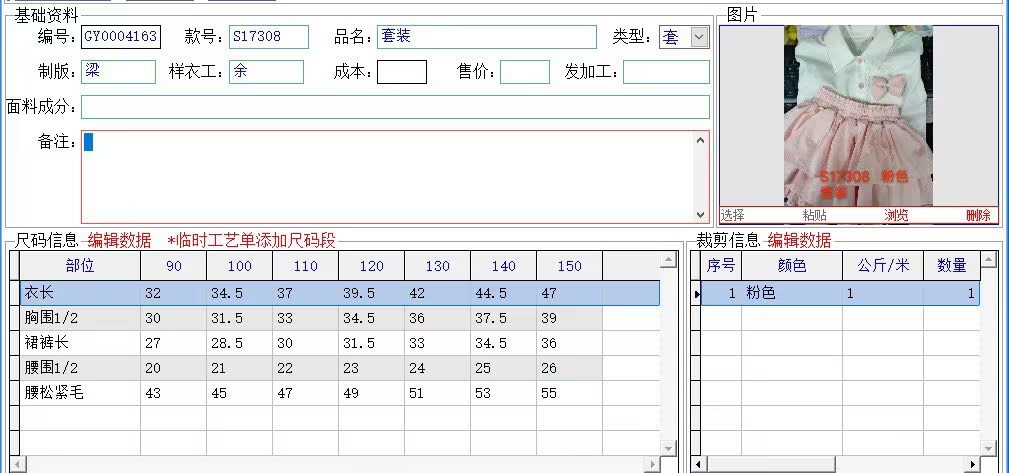Click size table vertical scrollbar up arrow
Viewport: 1009px width, 473px height.
click(669, 260)
